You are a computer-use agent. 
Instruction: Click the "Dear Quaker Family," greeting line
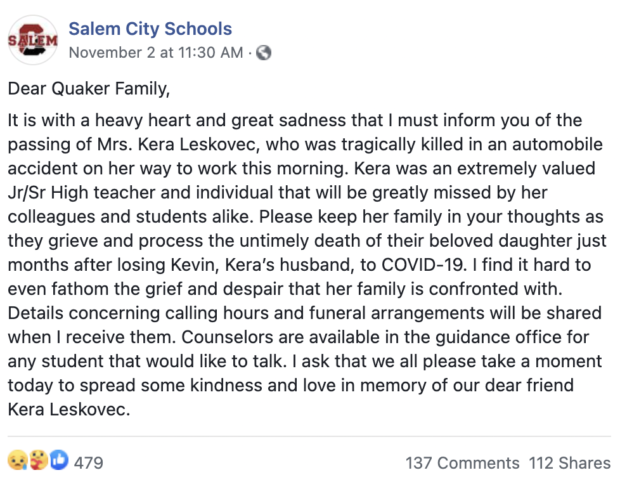[x=89, y=89]
